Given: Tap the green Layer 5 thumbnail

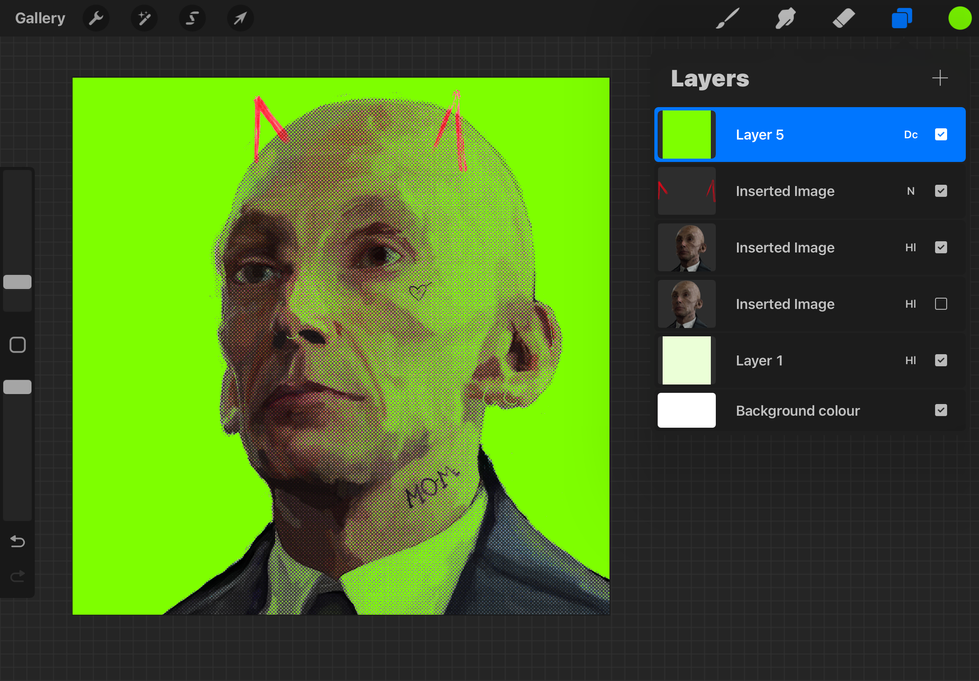Looking at the screenshot, I should [x=687, y=135].
